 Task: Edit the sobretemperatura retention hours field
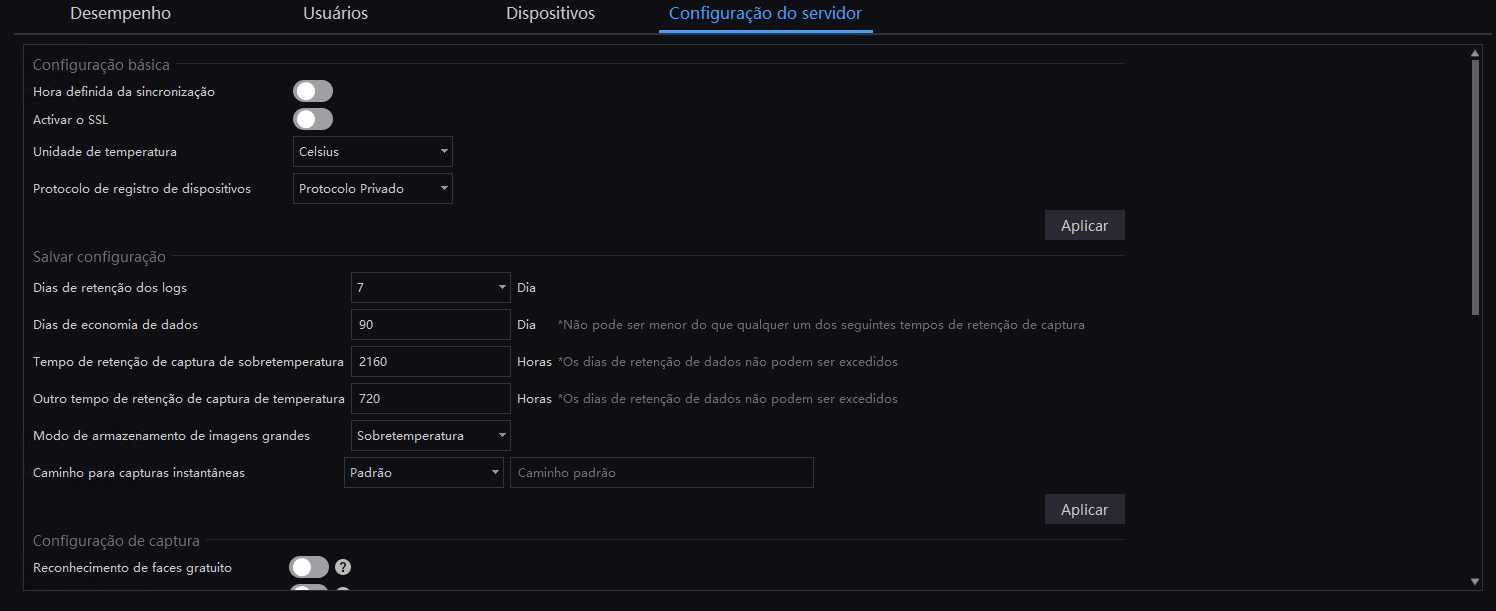point(431,362)
